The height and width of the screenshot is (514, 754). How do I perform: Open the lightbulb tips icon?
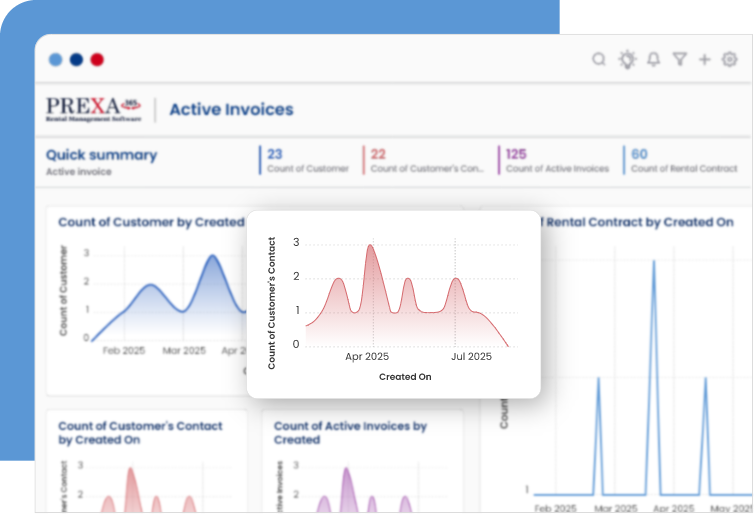tap(627, 60)
